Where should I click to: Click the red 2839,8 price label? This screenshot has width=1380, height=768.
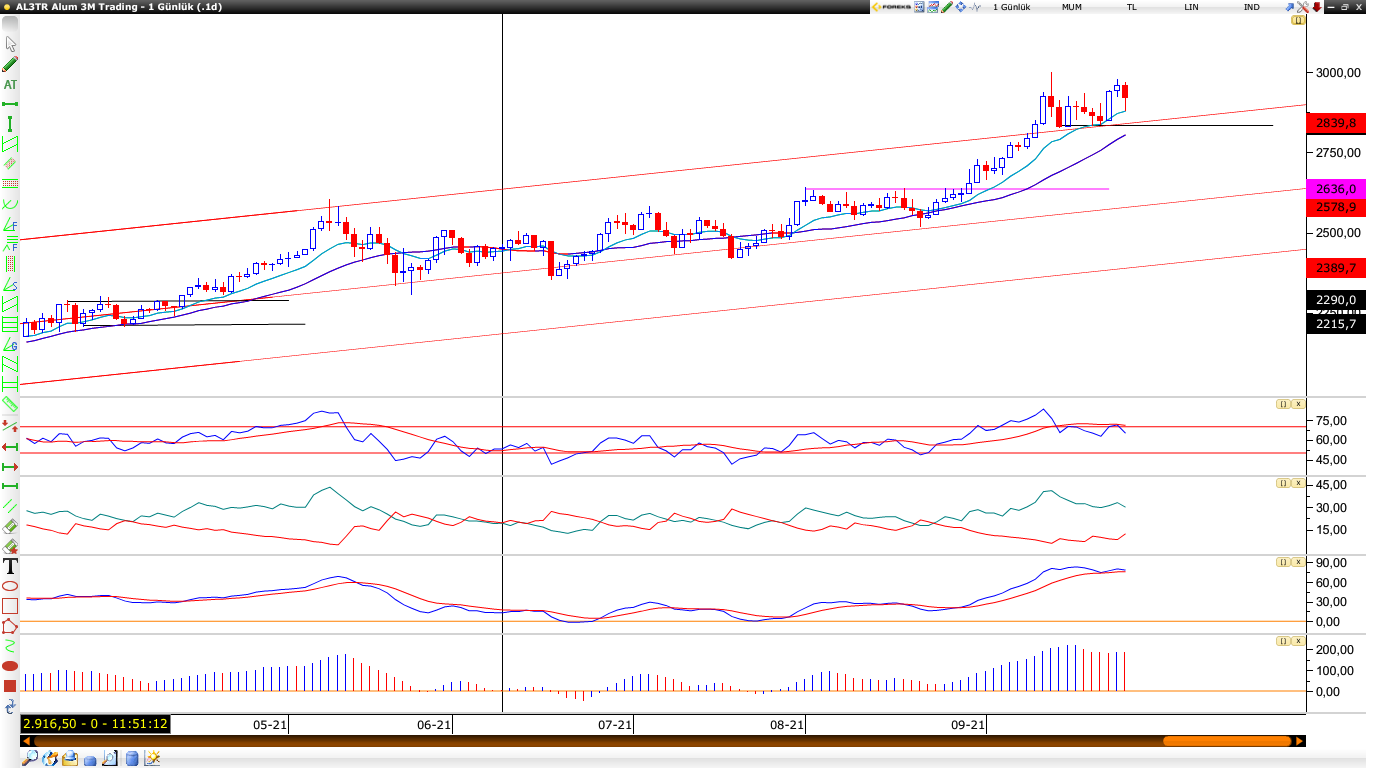[x=1336, y=123]
